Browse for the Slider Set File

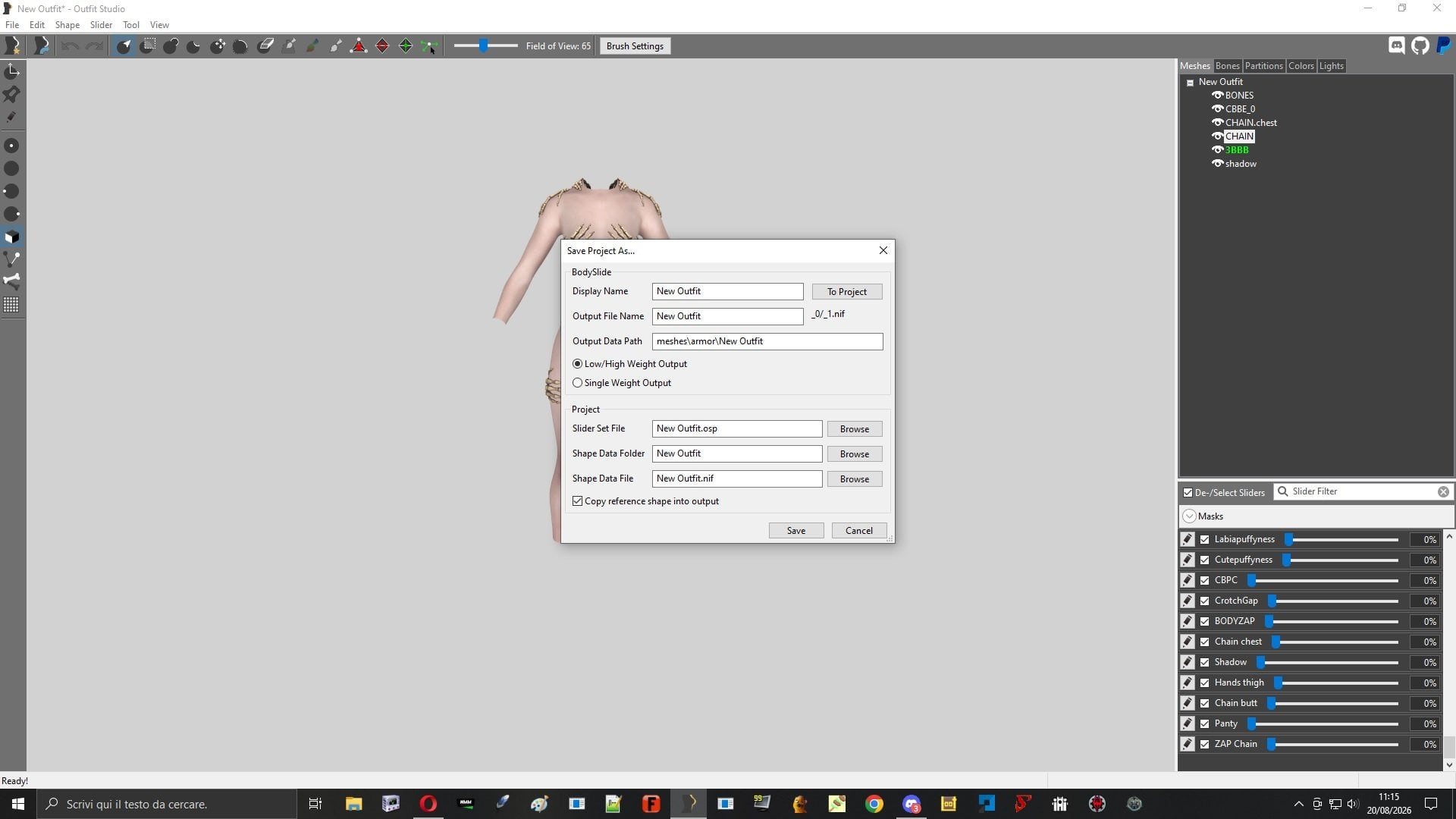pos(855,429)
